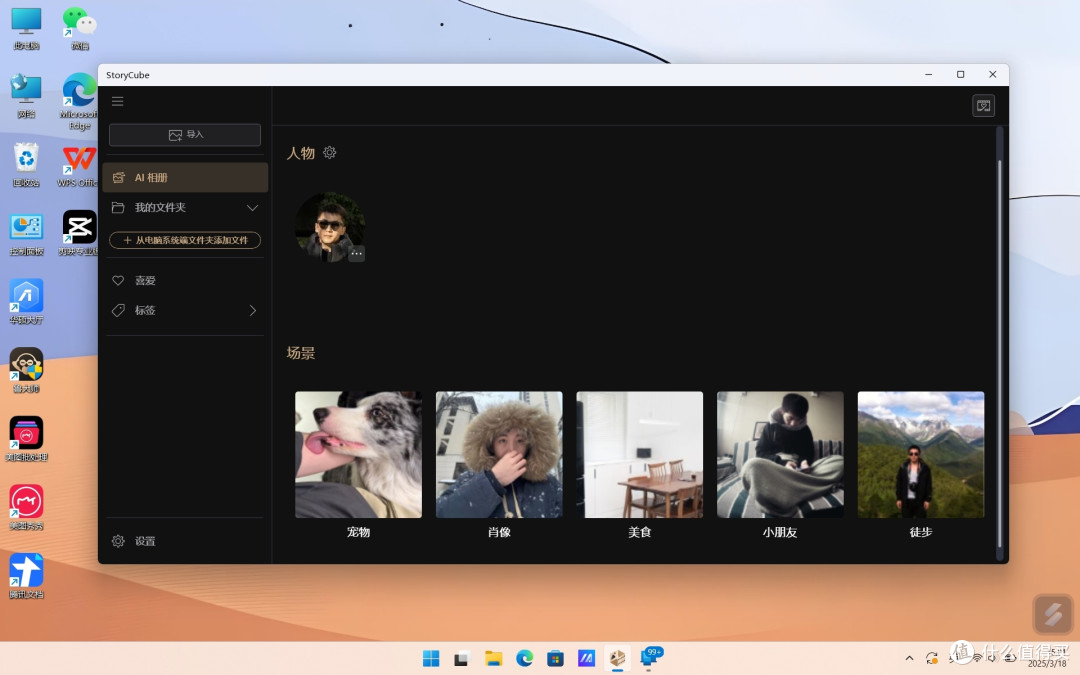
Task: Select the 美图秀秀 desktop icon
Action: [26, 507]
